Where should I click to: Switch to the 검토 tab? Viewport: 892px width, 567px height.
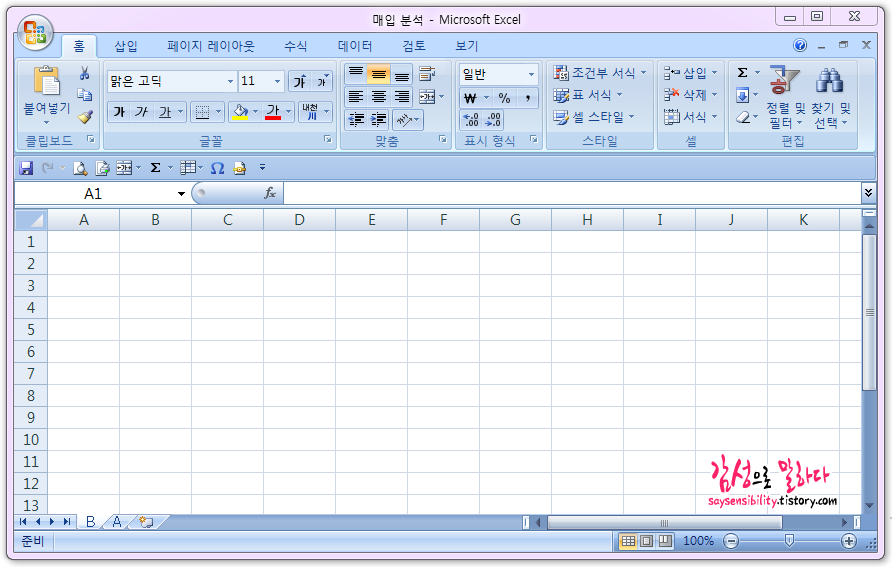click(x=414, y=46)
